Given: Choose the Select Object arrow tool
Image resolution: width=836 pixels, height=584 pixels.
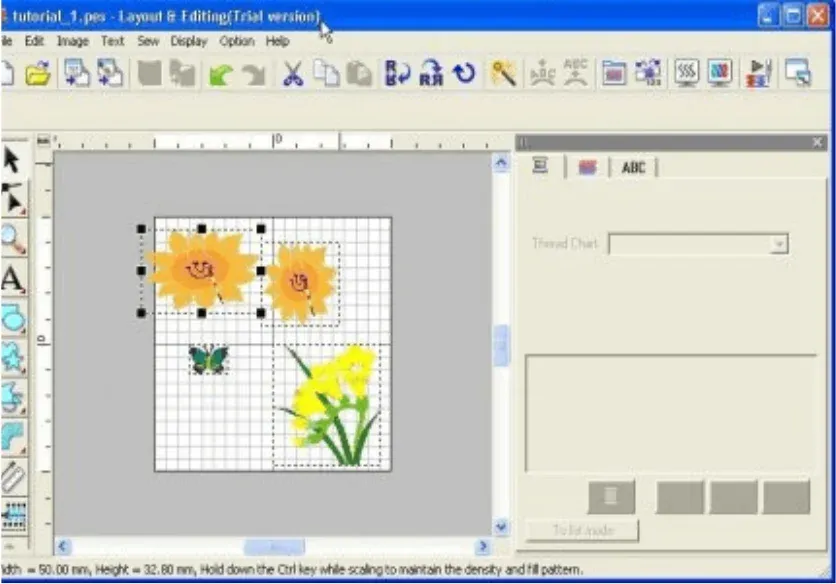Looking at the screenshot, I should pos(13,161).
